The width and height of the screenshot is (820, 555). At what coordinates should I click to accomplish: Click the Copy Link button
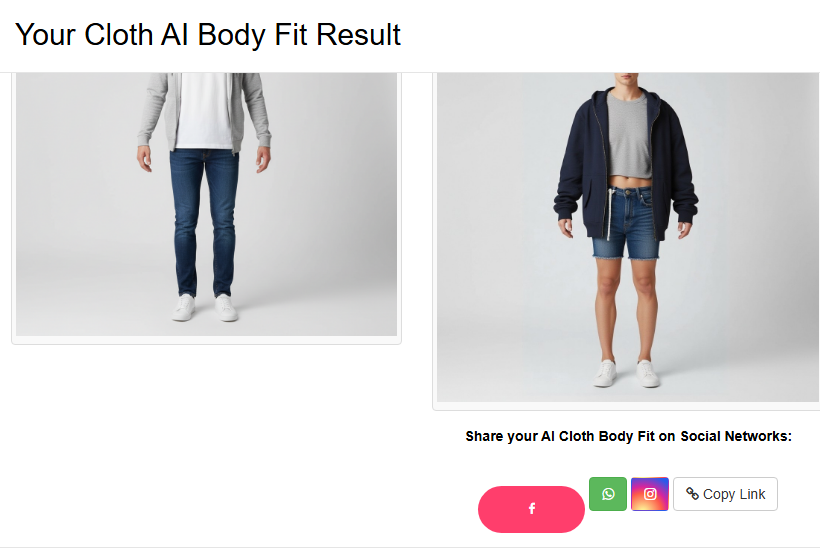(725, 494)
